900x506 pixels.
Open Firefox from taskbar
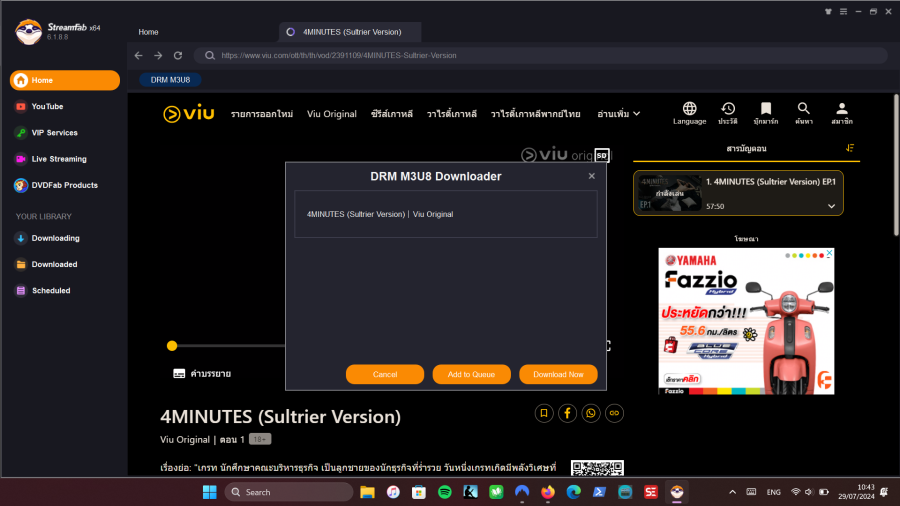click(x=548, y=492)
